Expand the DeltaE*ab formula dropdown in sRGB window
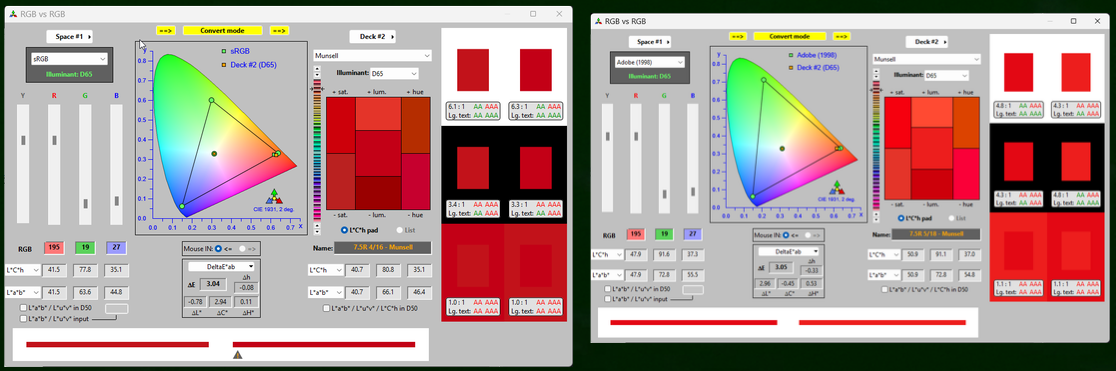 click(221, 267)
